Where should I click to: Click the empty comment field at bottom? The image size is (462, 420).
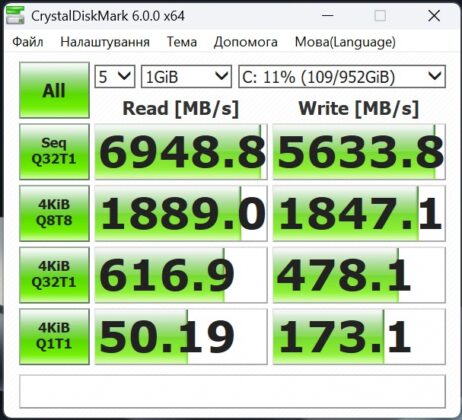point(232,391)
